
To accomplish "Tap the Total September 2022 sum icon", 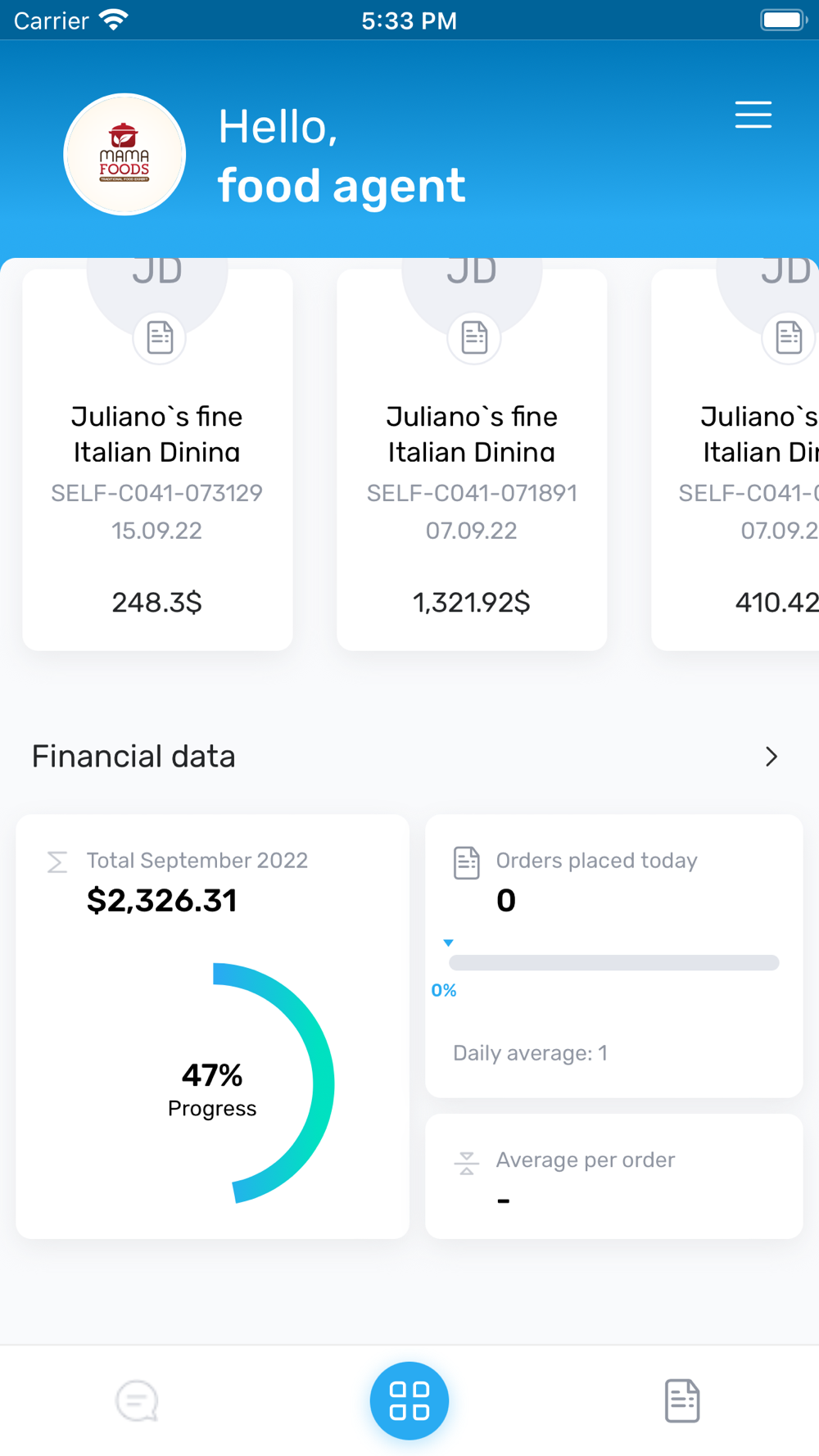I will click(57, 862).
